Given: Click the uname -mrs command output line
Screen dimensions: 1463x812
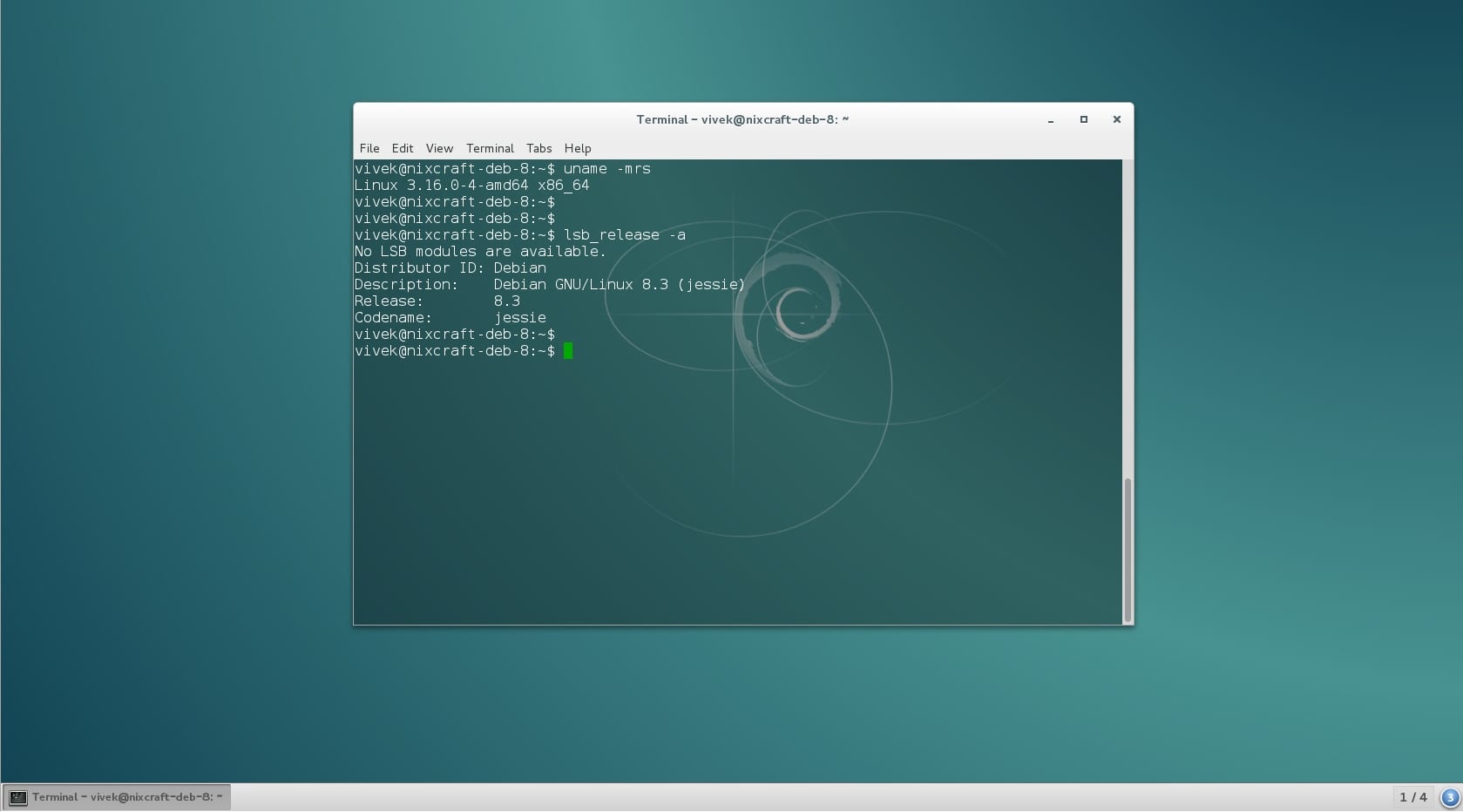Looking at the screenshot, I should click(x=471, y=185).
